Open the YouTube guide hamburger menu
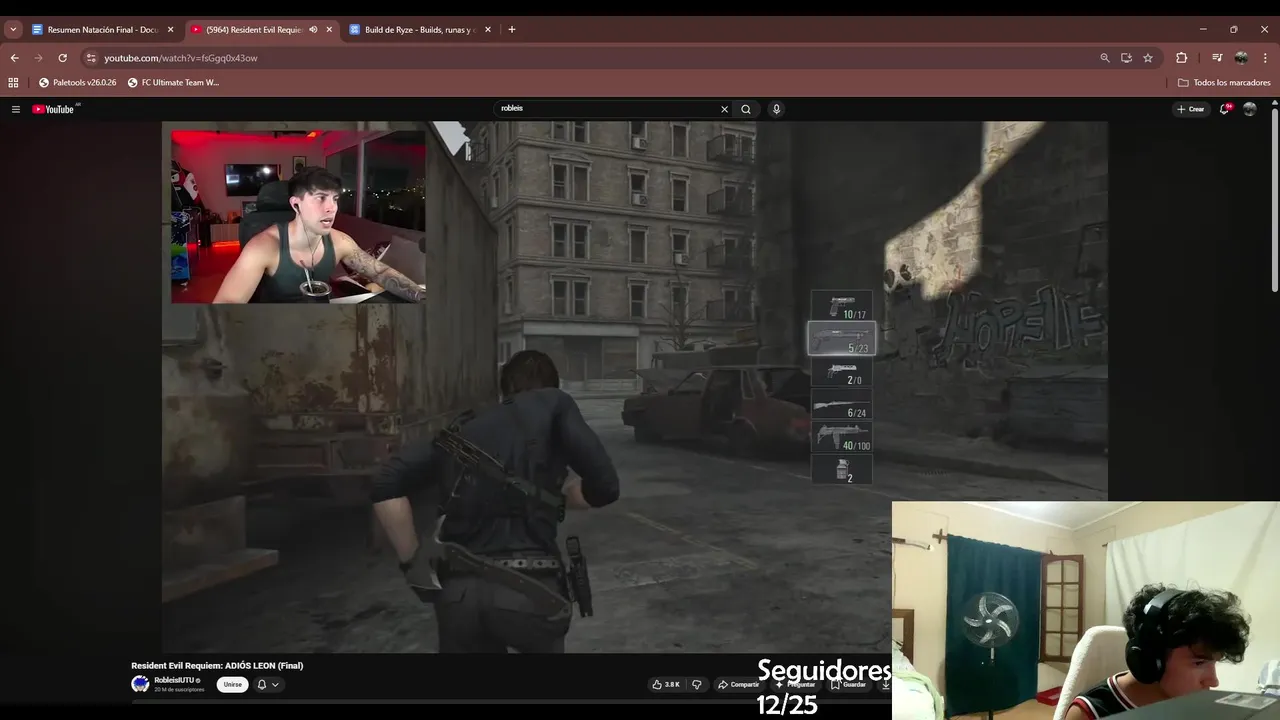This screenshot has height=720, width=1280. (16, 109)
